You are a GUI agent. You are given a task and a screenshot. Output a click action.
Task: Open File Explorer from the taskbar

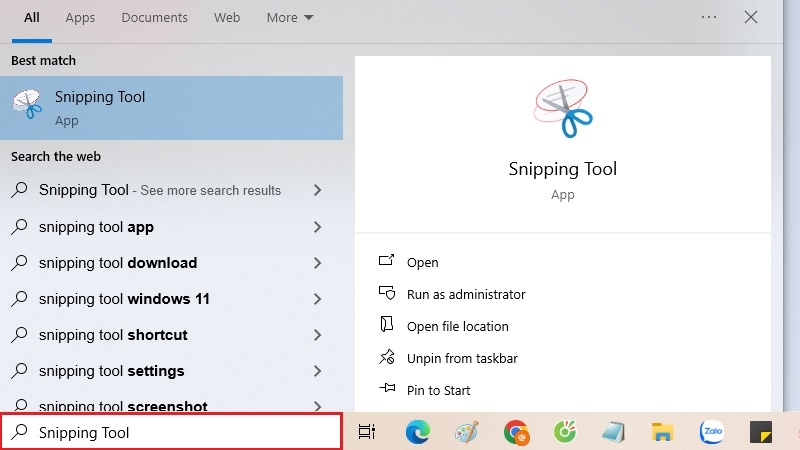(662, 432)
